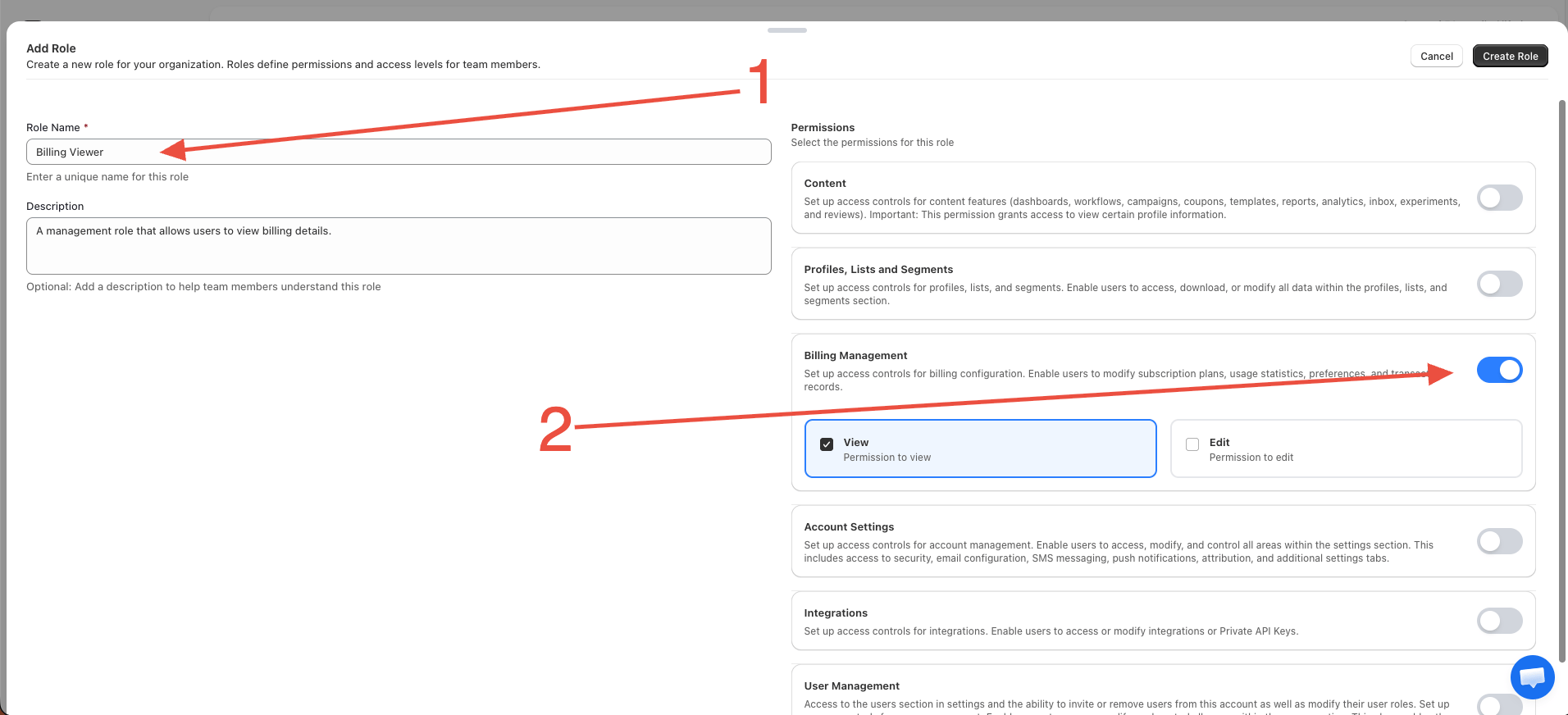
Task: Cancel adding the new role
Action: [1437, 56]
